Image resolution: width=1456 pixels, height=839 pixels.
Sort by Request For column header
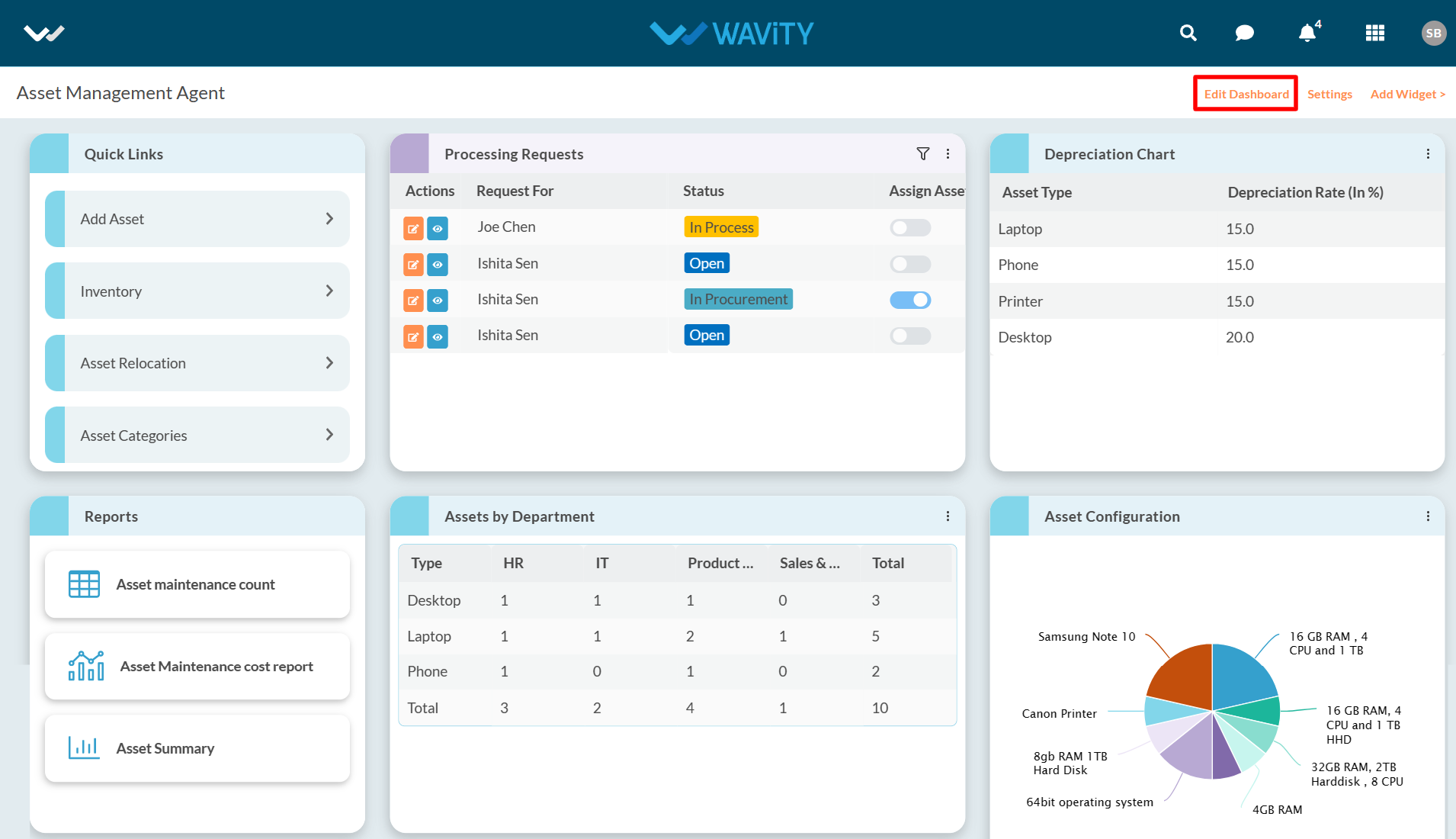515,191
